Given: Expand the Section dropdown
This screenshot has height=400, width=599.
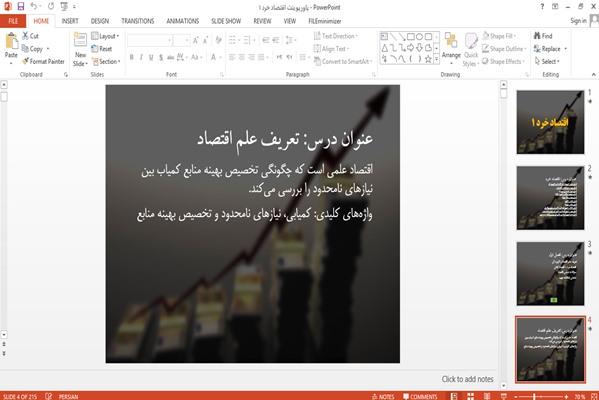Looking at the screenshot, I should (x=107, y=61).
